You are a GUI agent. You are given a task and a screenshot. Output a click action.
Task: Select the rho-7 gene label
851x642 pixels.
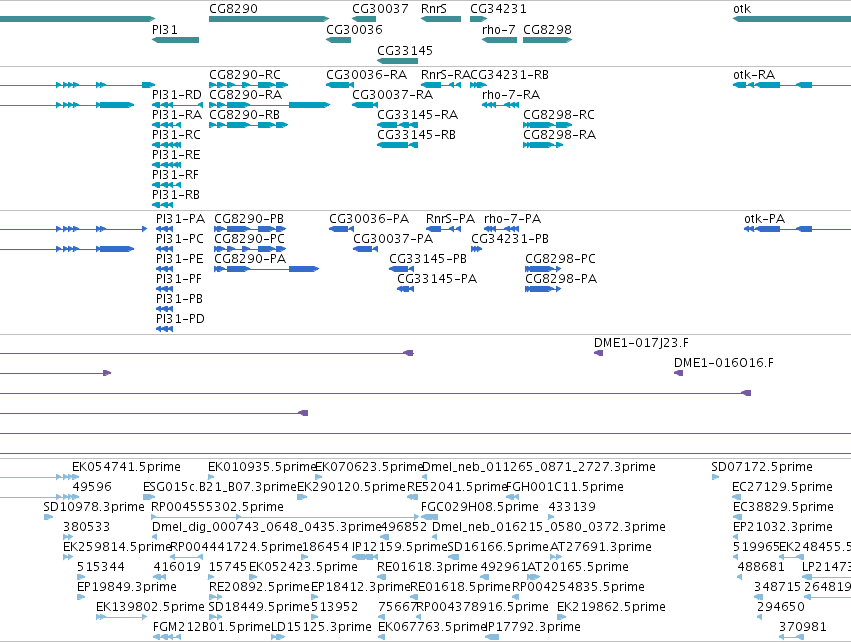498,29
